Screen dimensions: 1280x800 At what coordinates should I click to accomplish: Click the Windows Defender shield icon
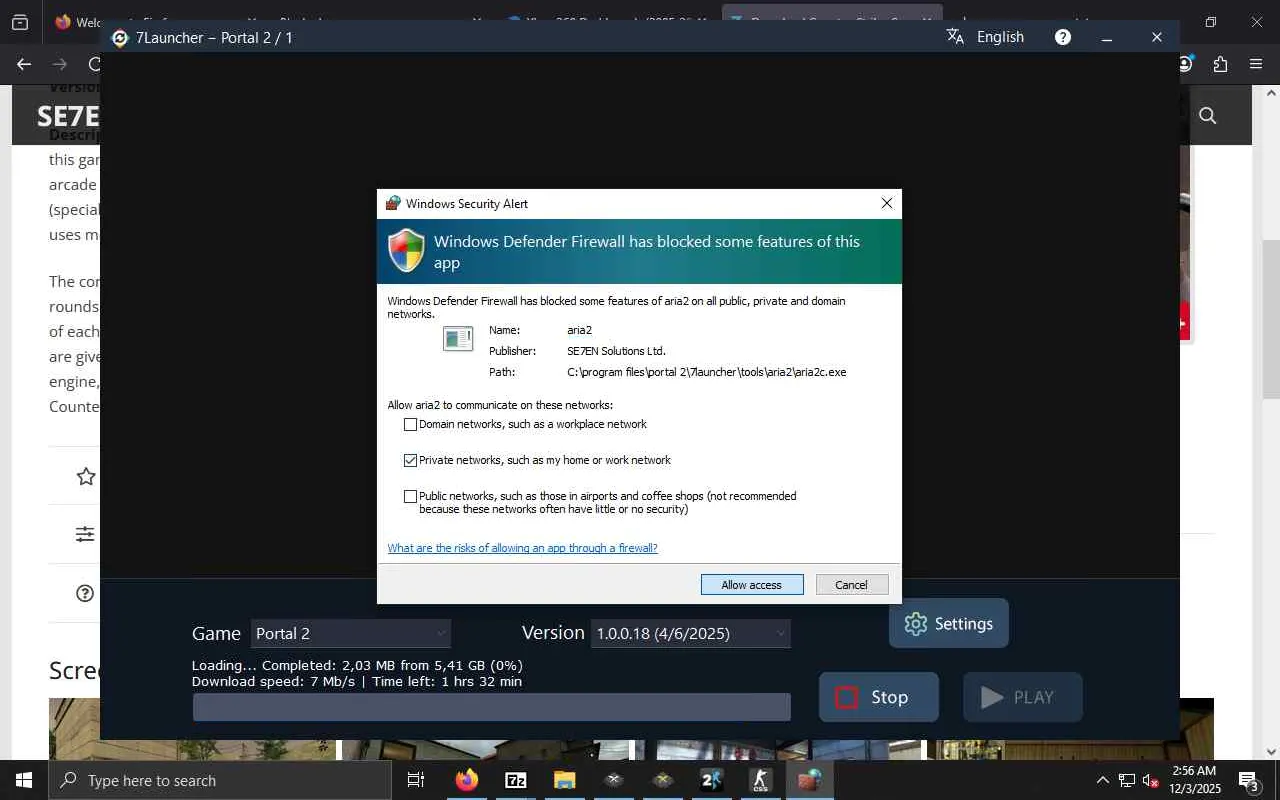[x=406, y=251]
